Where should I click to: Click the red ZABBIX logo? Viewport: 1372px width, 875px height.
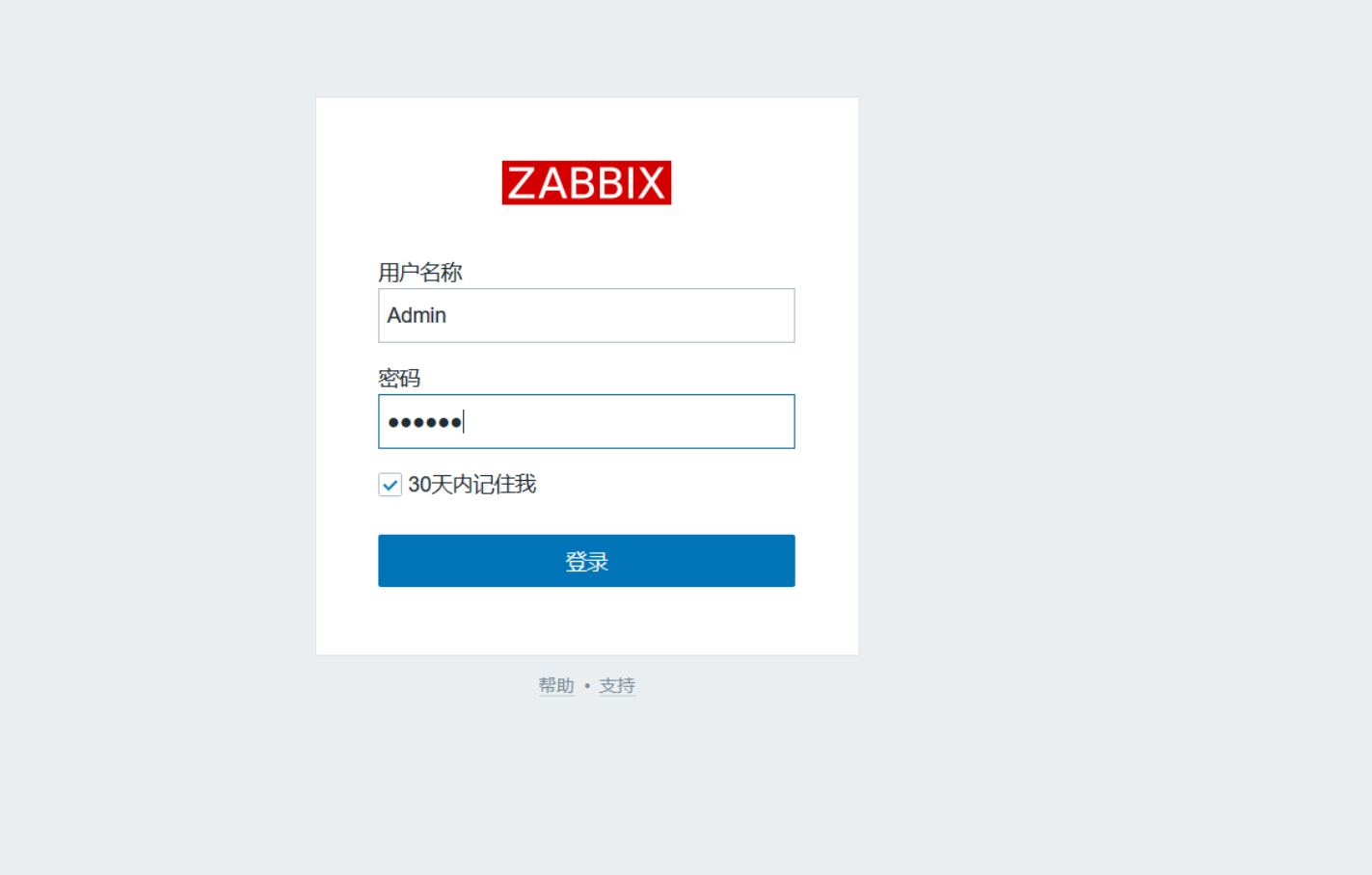[x=586, y=182]
